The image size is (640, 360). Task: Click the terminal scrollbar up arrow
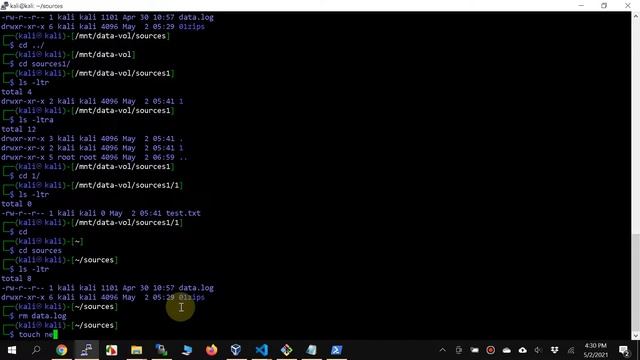636,16
